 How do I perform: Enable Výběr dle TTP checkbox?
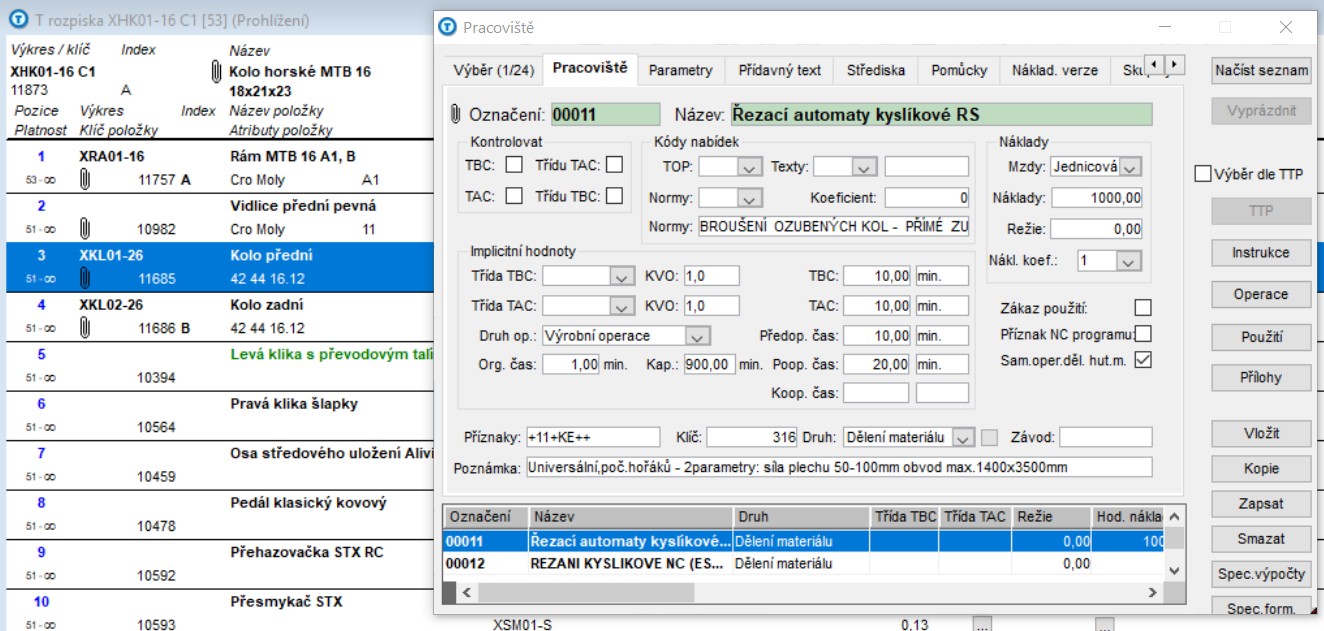click(x=1203, y=174)
